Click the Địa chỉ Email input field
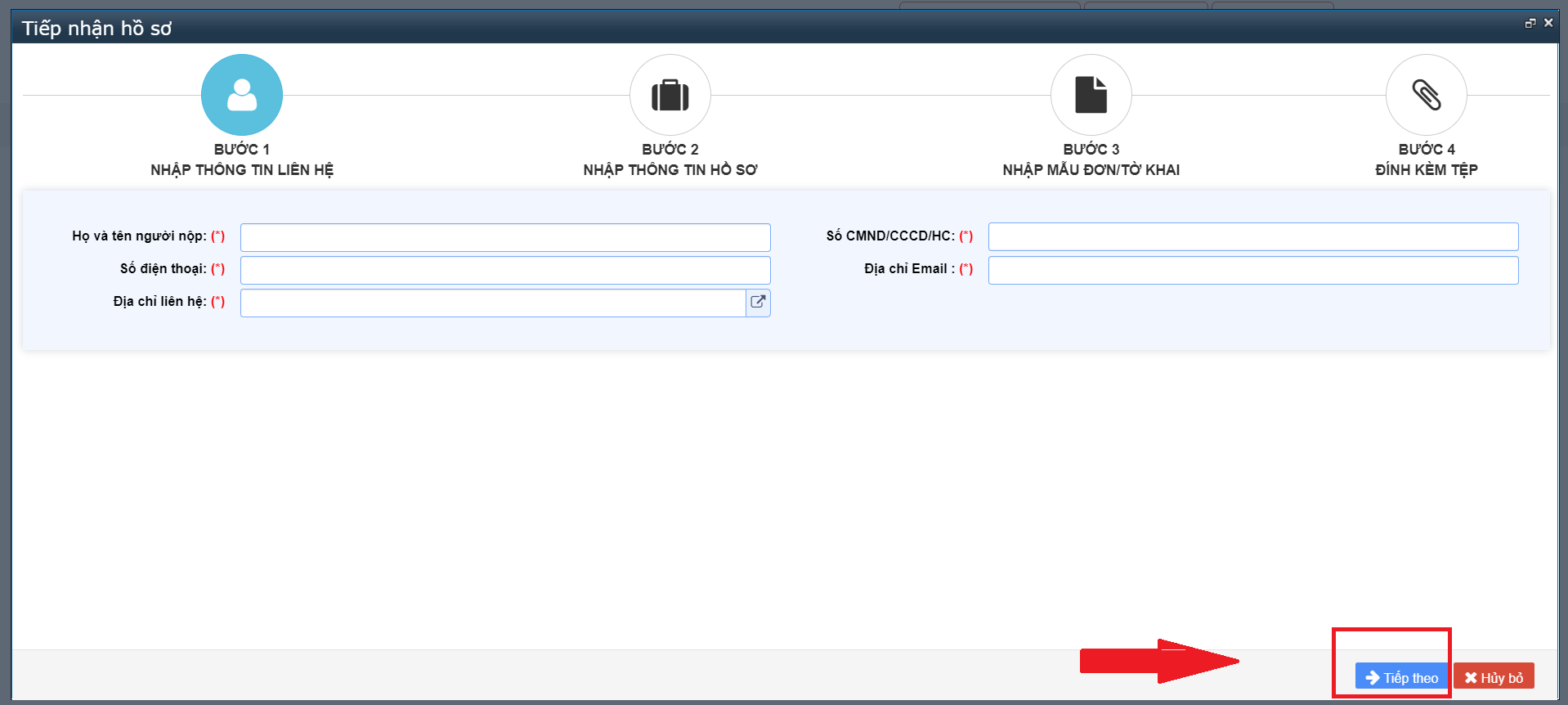The height and width of the screenshot is (705, 1568). pos(1252,270)
